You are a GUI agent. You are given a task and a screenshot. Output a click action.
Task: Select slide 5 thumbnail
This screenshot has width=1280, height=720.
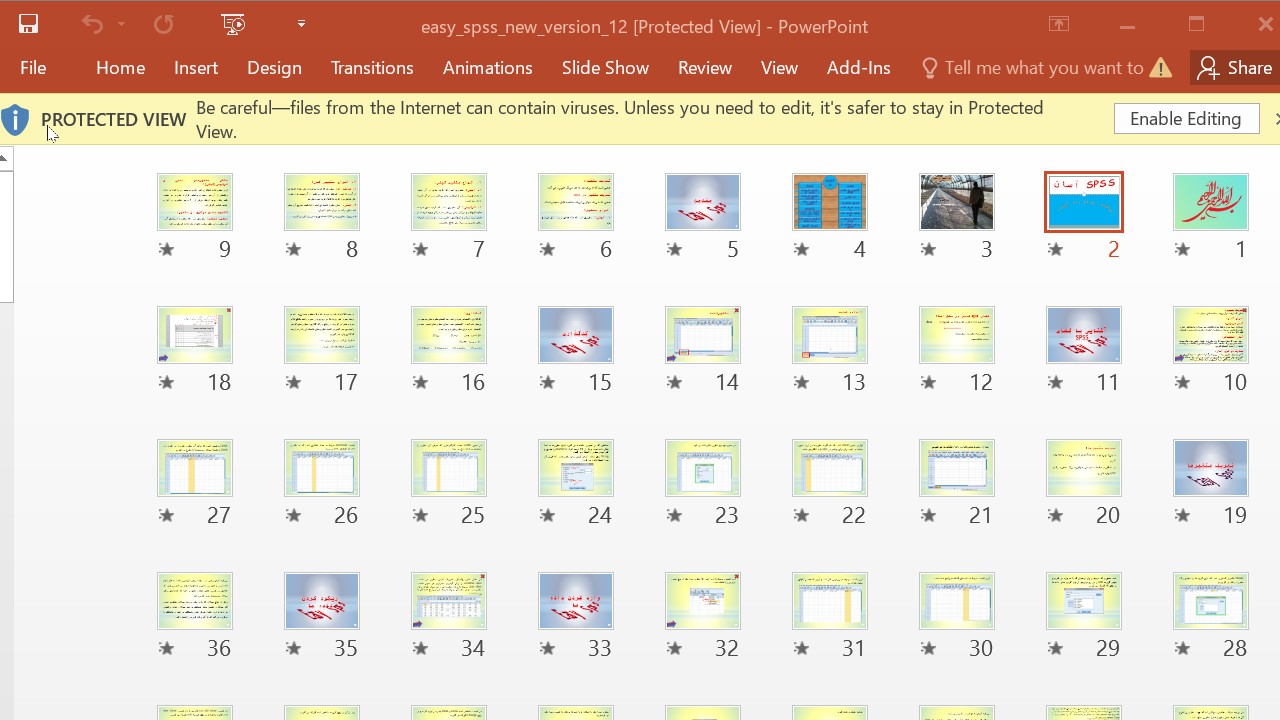[x=702, y=202]
